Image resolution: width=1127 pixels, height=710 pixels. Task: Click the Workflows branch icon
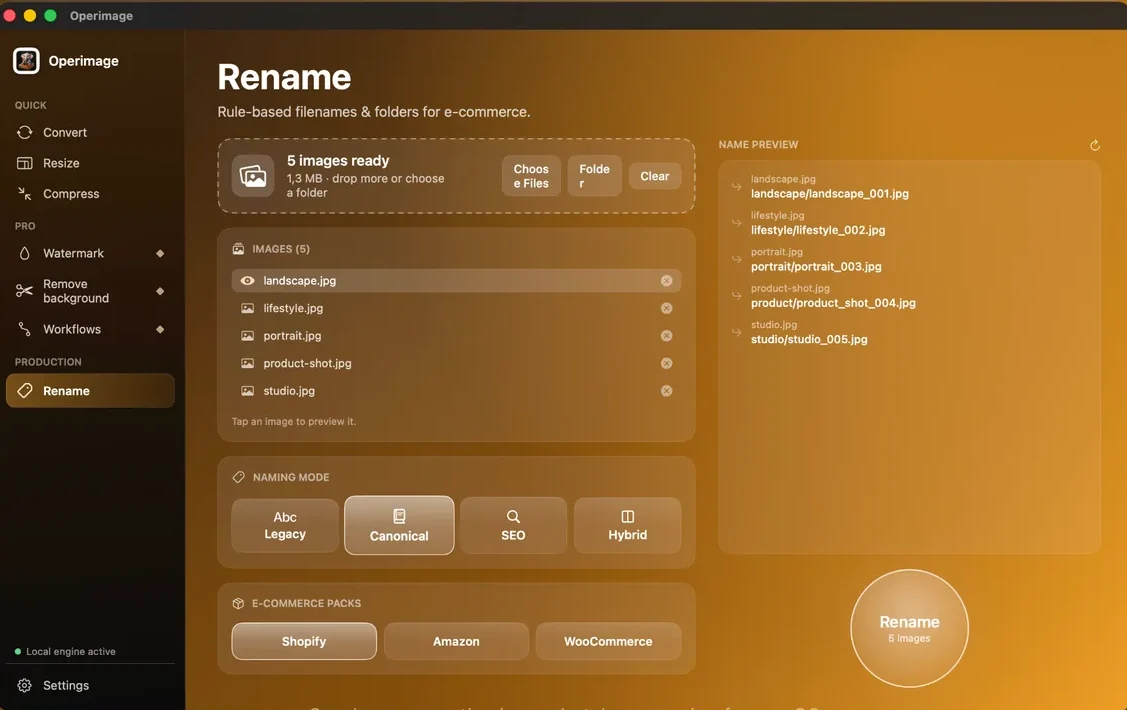[x=24, y=329]
